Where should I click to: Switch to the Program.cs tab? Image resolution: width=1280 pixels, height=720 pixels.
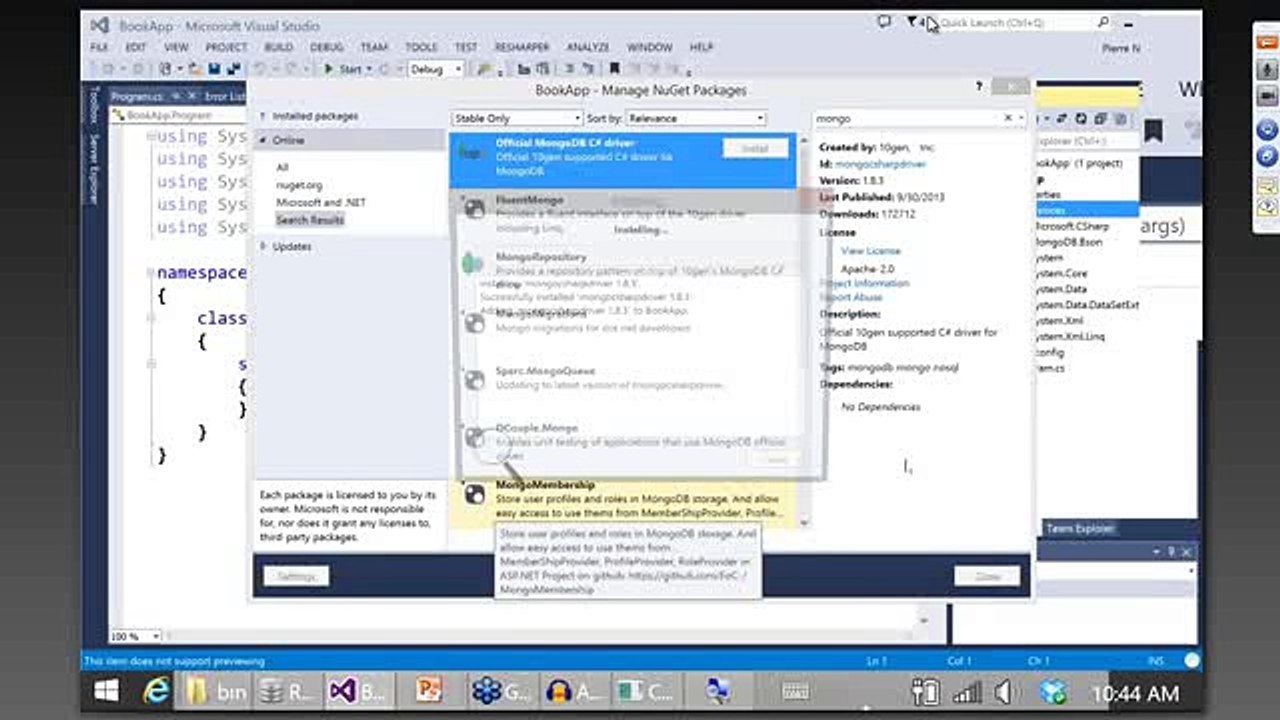[x=138, y=96]
